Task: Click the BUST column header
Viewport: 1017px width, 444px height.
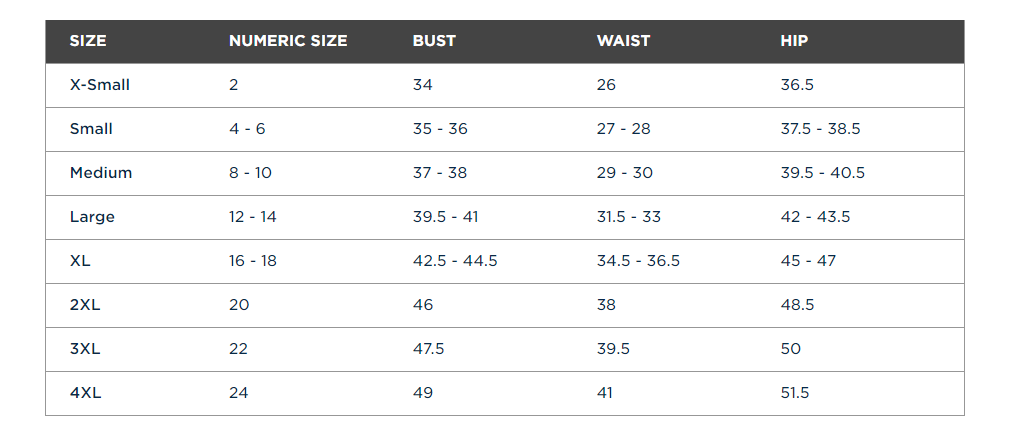Action: tap(434, 41)
